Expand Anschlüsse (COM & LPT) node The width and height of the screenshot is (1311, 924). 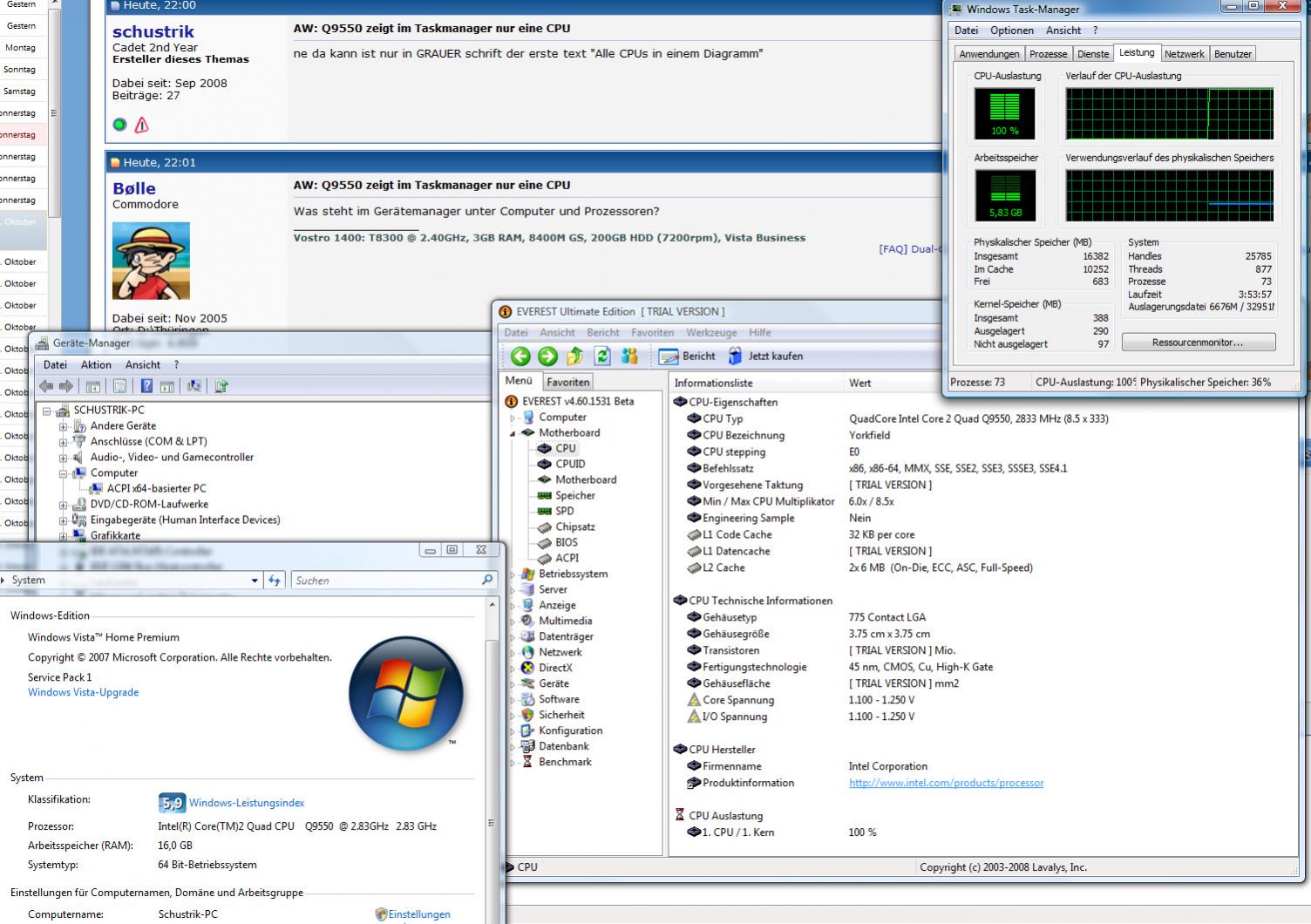coord(63,442)
